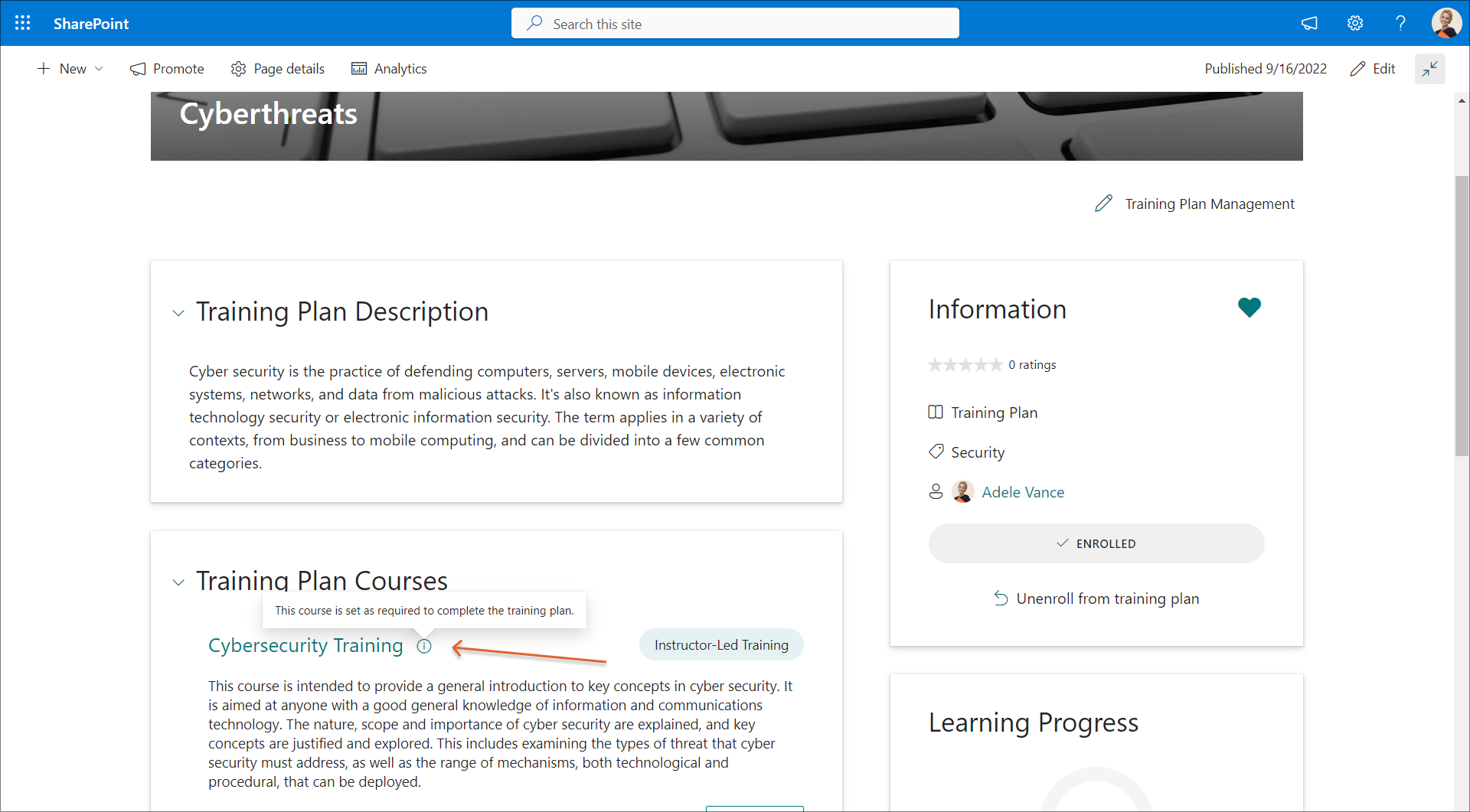Viewport: 1470px width, 812px height.
Task: Toggle the favorite heart in Information
Action: point(1249,308)
